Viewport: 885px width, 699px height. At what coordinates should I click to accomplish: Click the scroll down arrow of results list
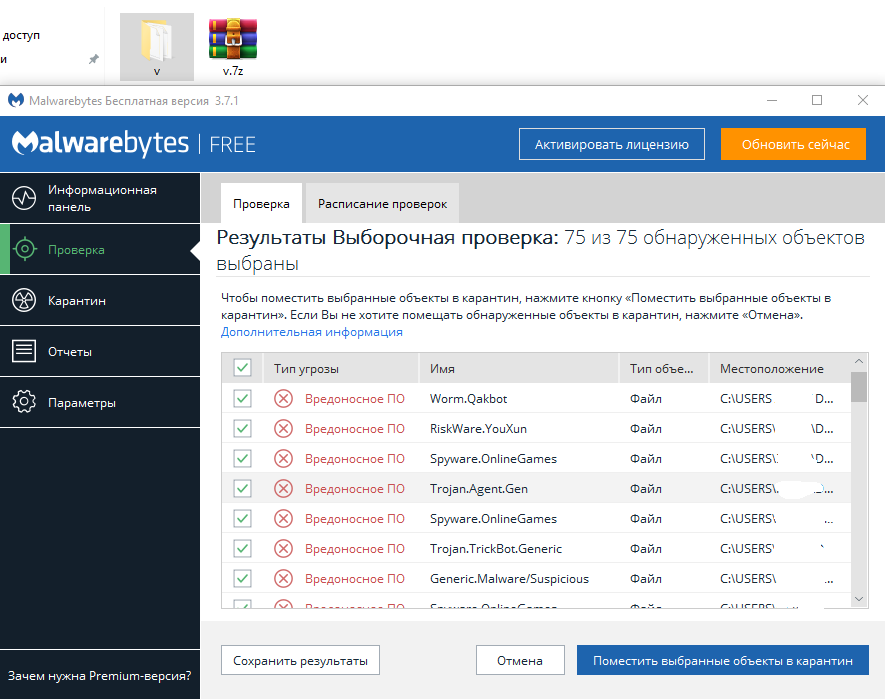click(x=858, y=599)
